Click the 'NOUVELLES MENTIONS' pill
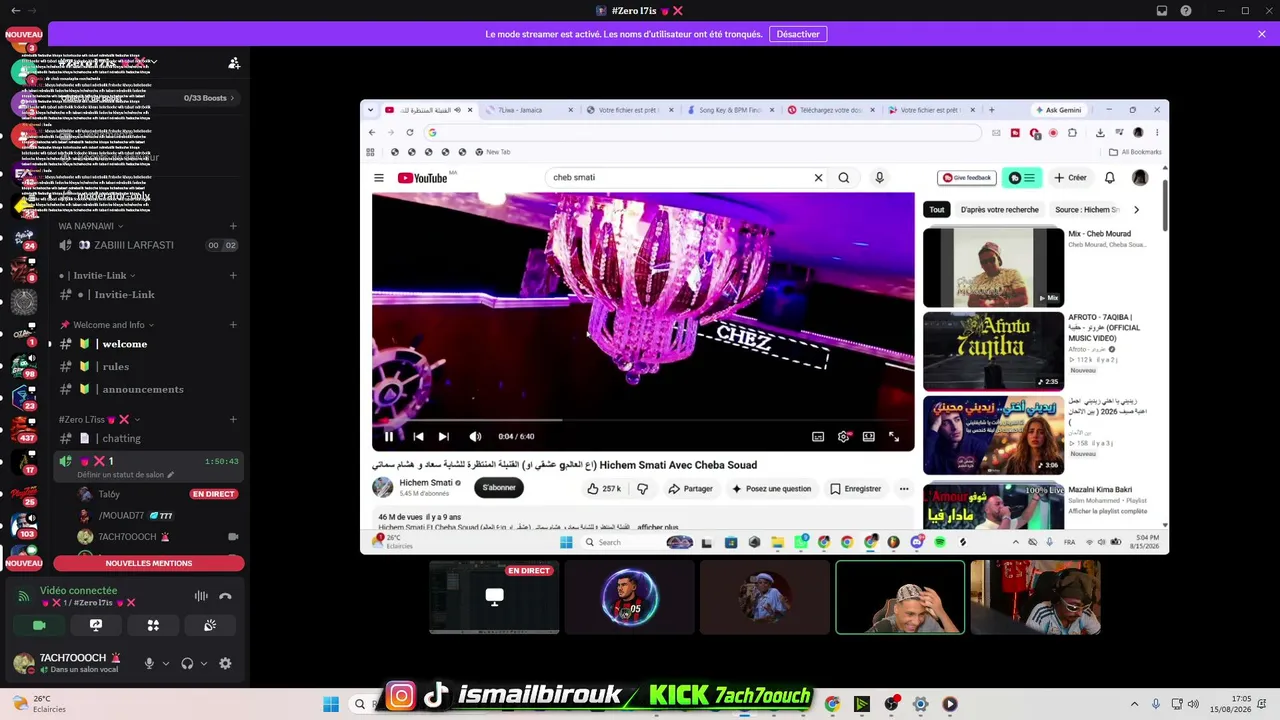The height and width of the screenshot is (720, 1280). (149, 563)
